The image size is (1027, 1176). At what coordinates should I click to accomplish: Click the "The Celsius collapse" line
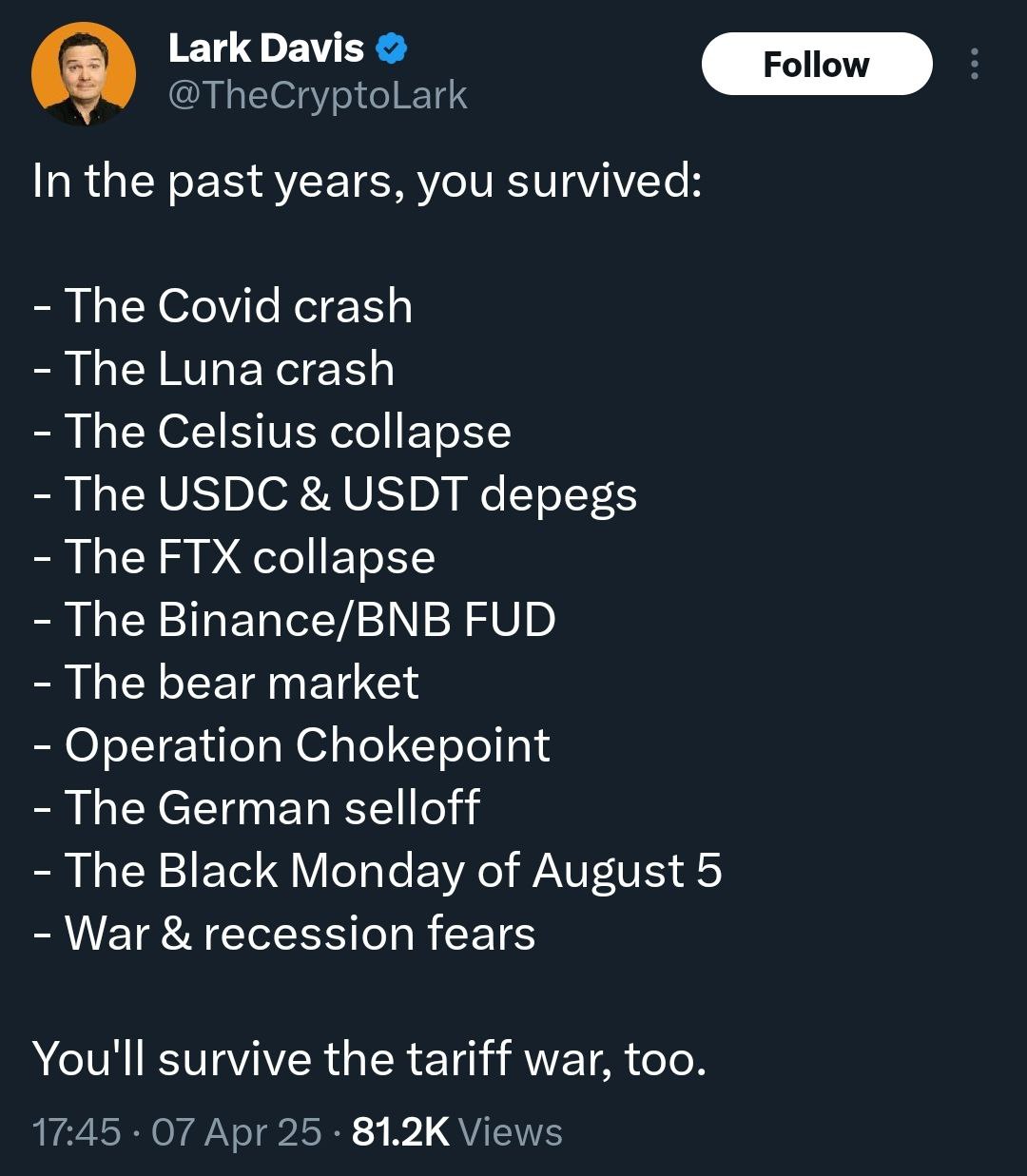click(272, 433)
